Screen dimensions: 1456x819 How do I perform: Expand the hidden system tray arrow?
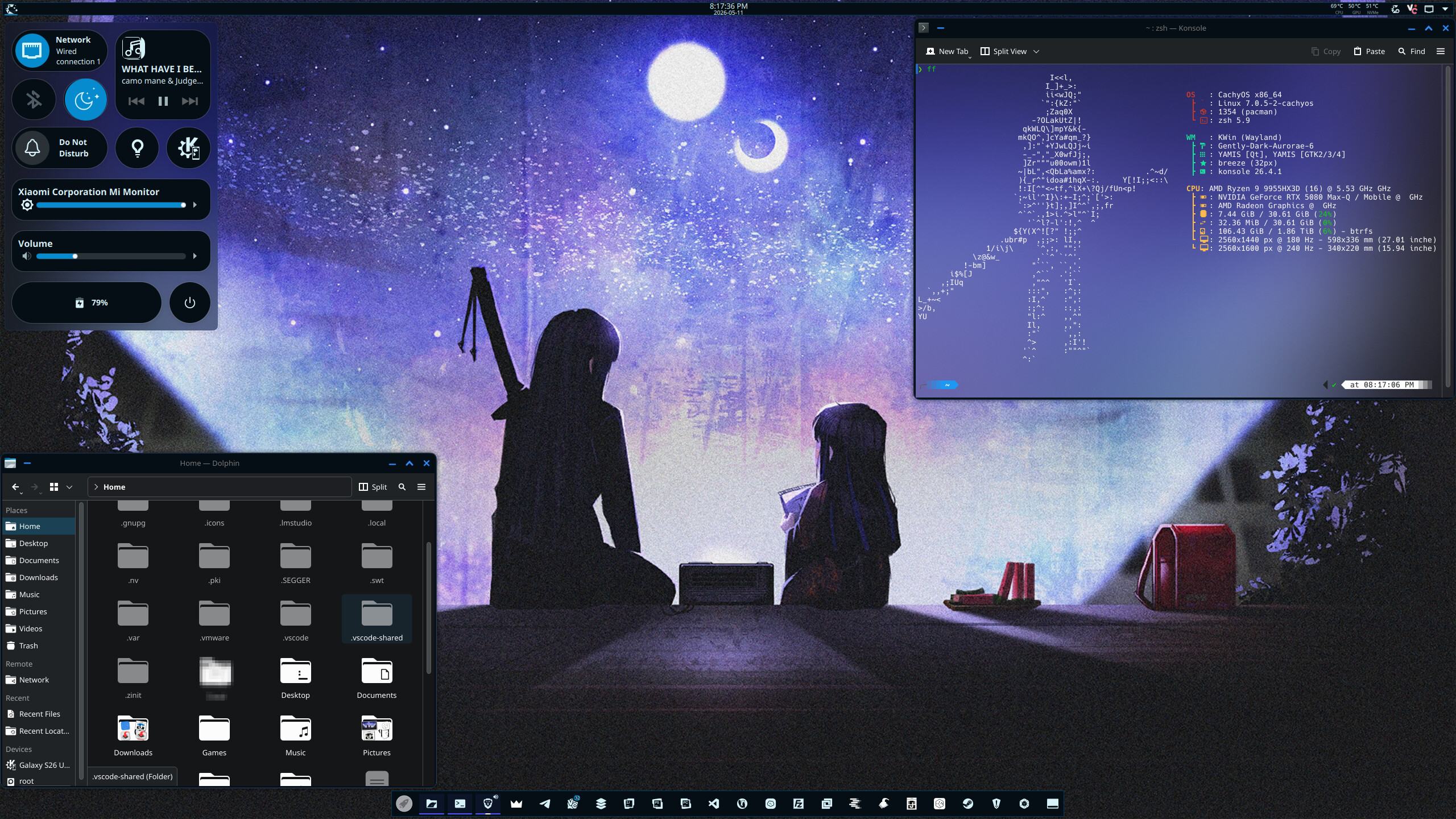(x=1445, y=9)
